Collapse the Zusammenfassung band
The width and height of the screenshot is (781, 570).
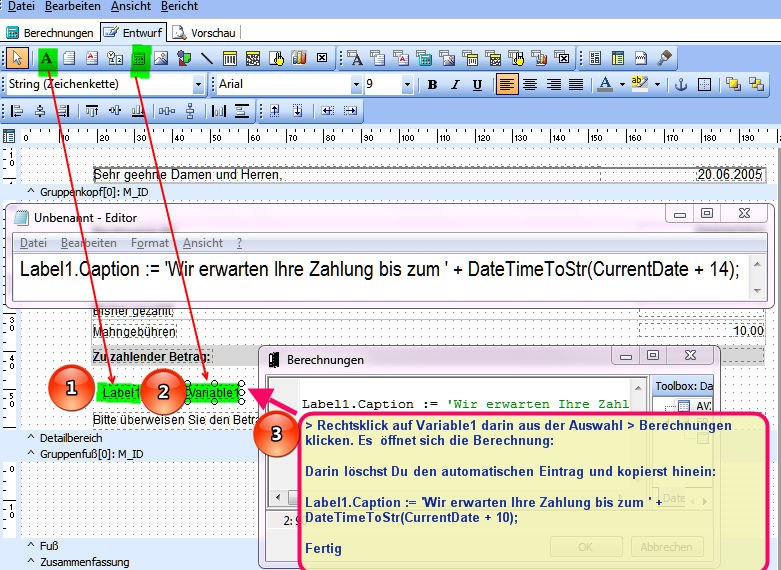pos(31,562)
